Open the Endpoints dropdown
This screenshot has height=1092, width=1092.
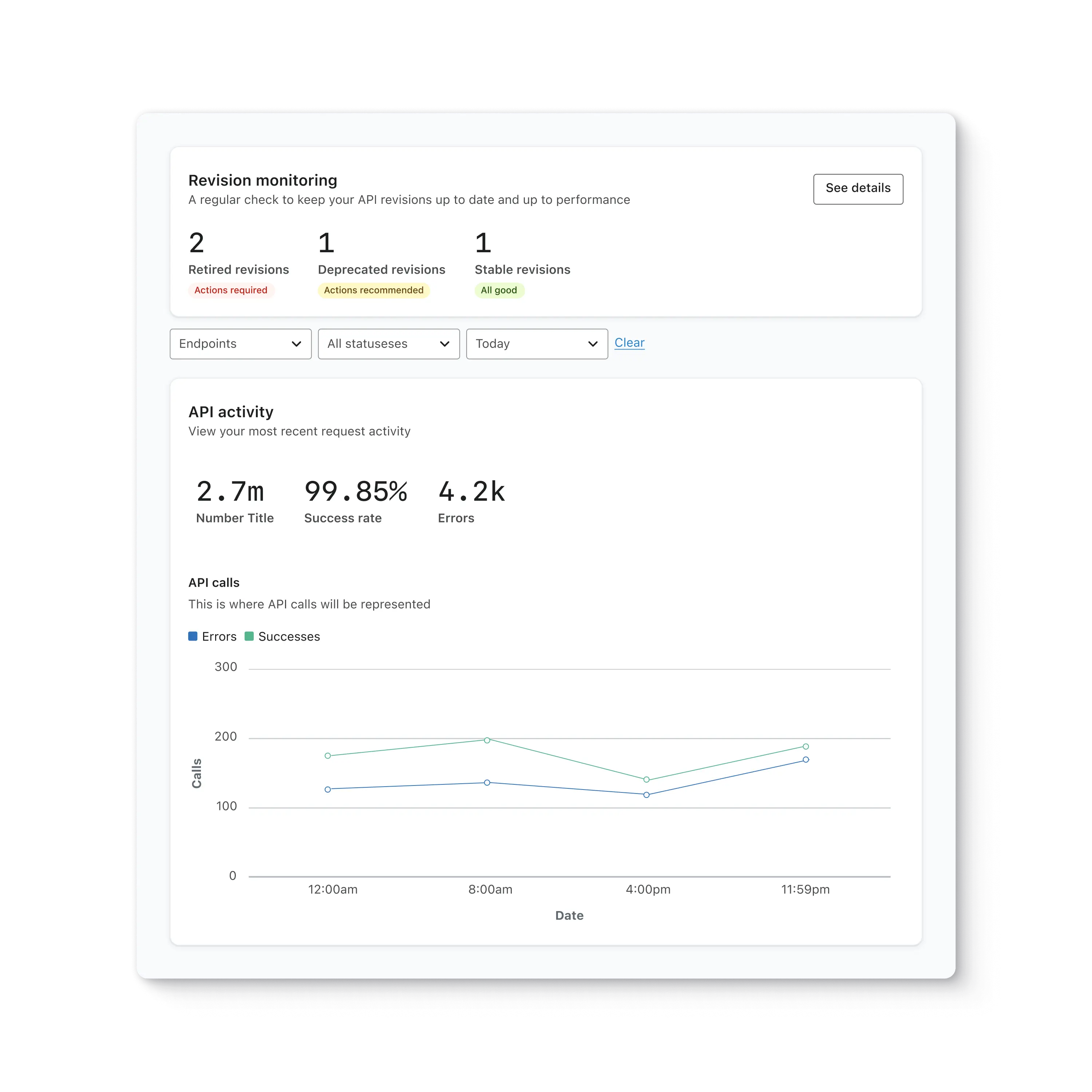pyautogui.click(x=240, y=344)
